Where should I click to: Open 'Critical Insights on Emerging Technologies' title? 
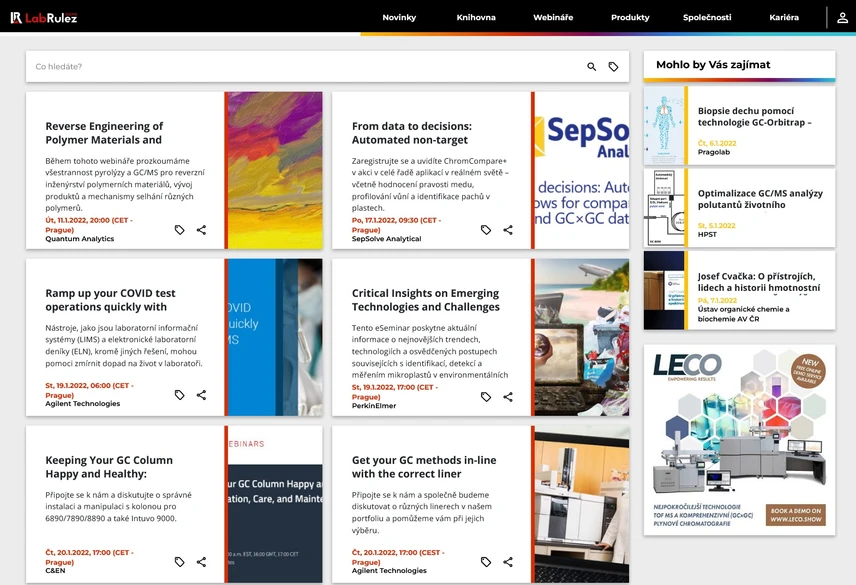coord(426,300)
